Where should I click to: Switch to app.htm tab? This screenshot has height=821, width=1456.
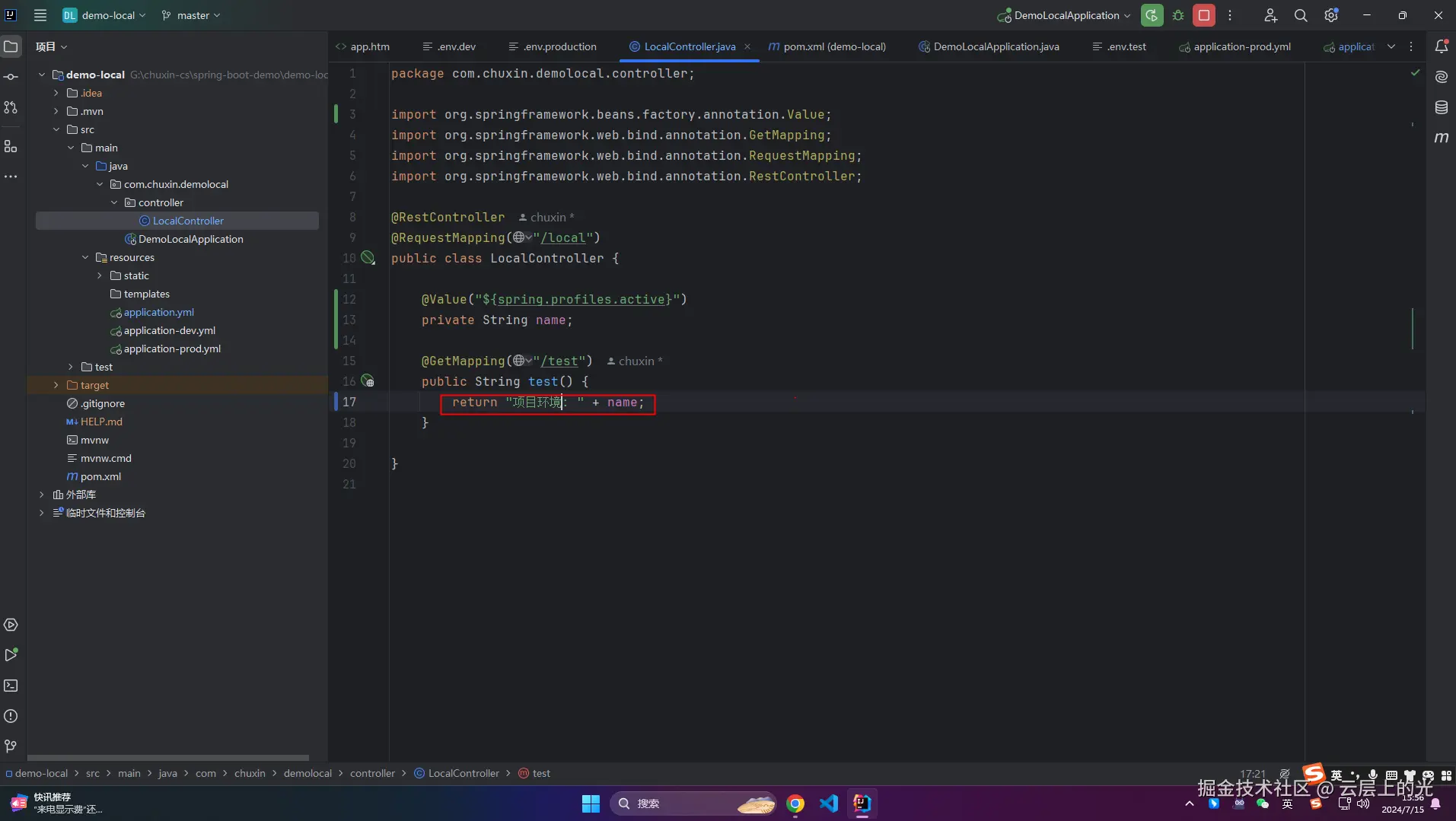362,46
